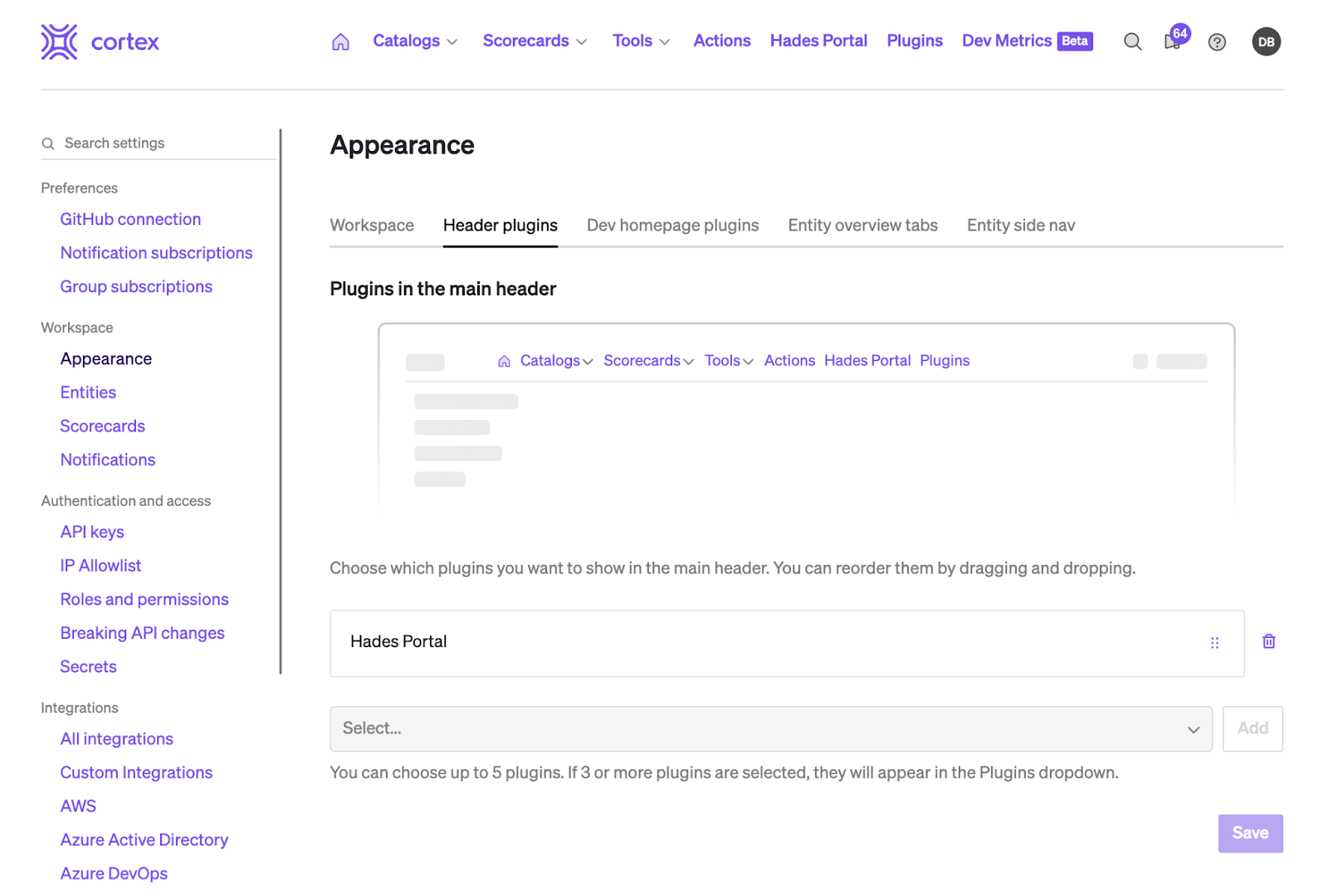Image resolution: width=1328 pixels, height=896 pixels.
Task: Open Notifications workspace settings
Action: (108, 460)
